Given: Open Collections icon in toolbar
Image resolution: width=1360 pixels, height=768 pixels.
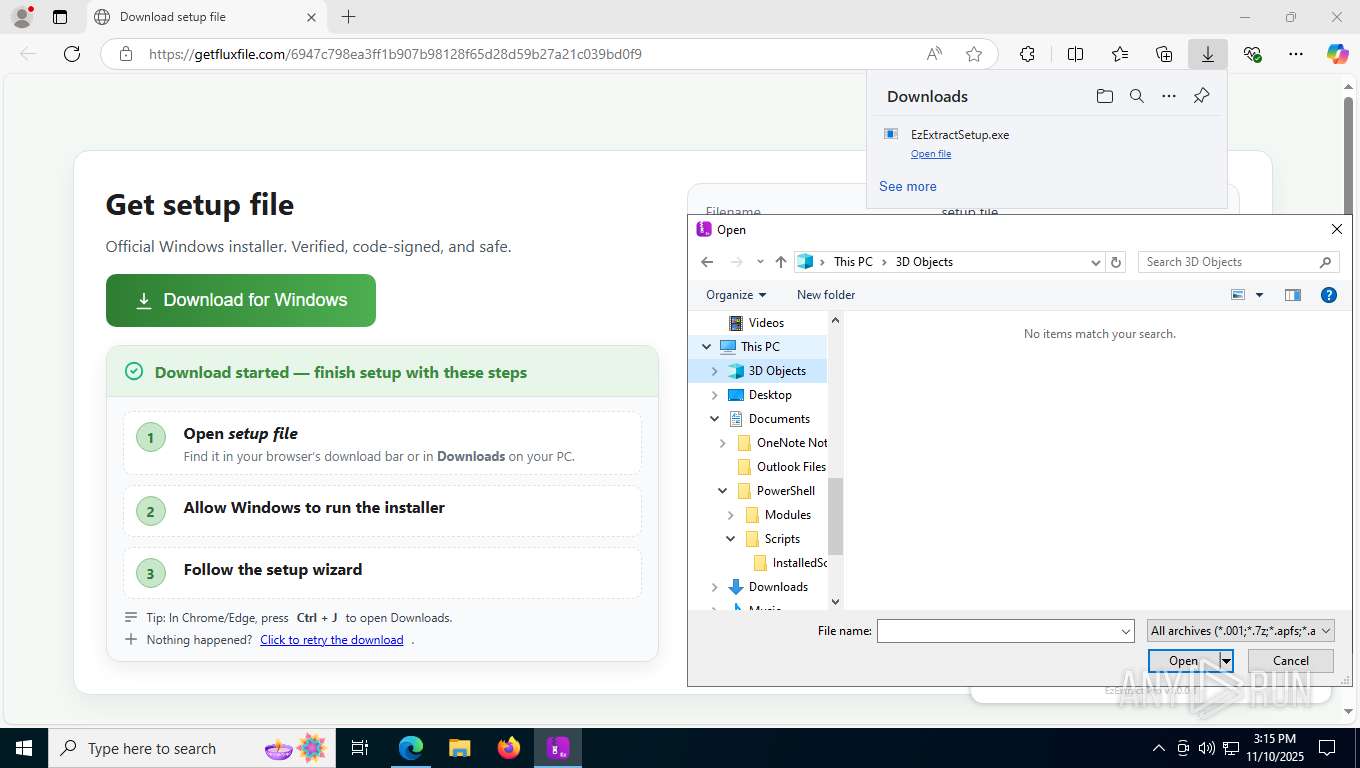Looking at the screenshot, I should [x=1164, y=54].
